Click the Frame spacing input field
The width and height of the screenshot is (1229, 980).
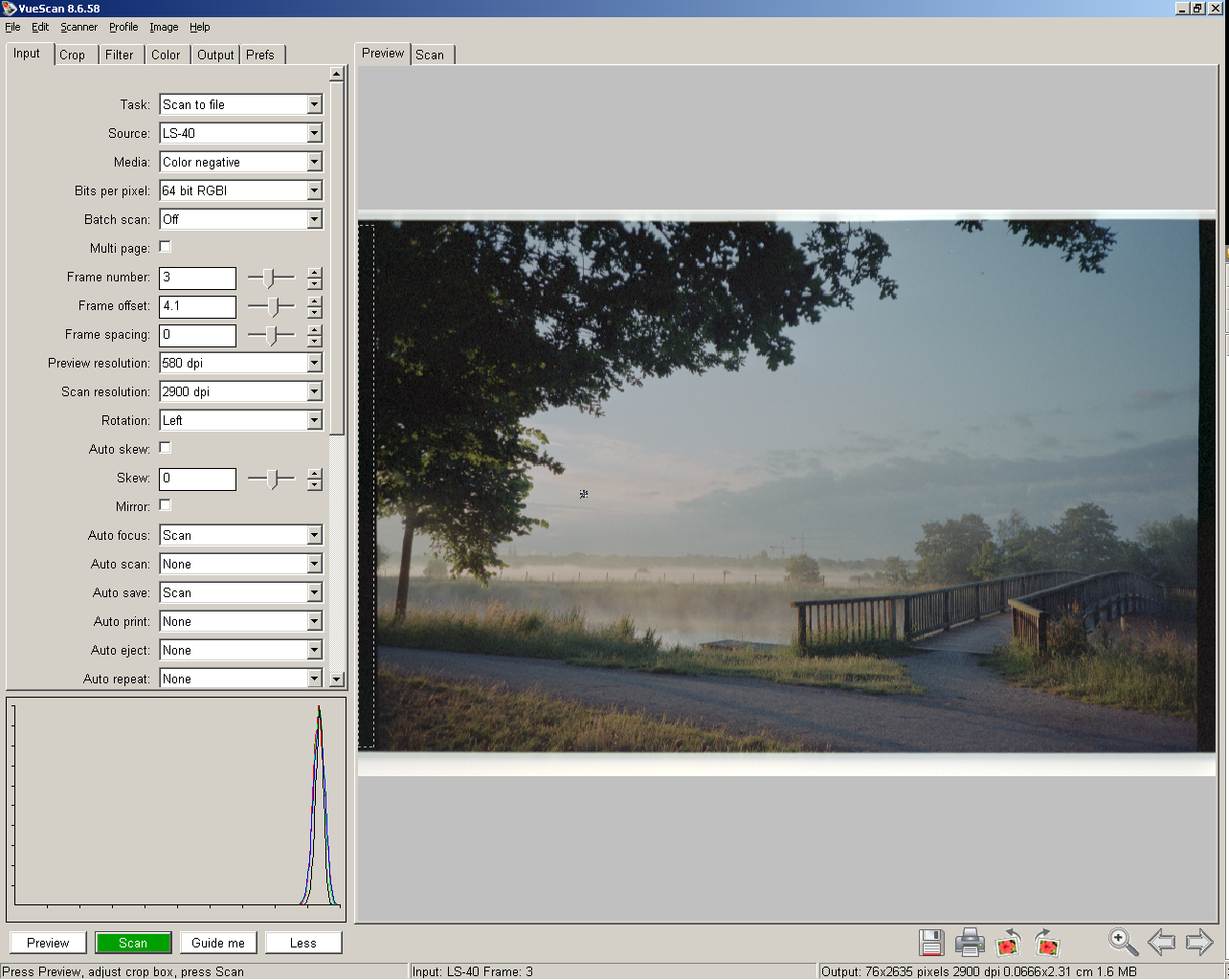(197, 335)
